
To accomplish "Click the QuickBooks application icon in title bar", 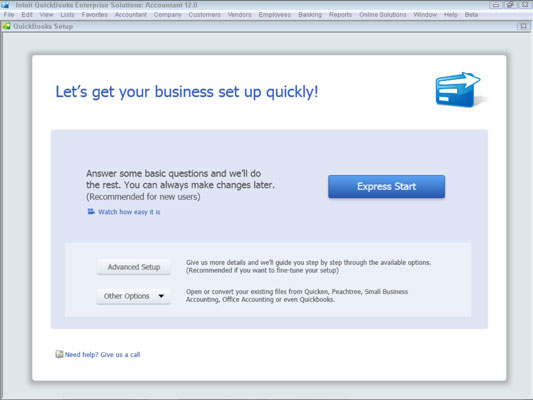I will click(5, 5).
